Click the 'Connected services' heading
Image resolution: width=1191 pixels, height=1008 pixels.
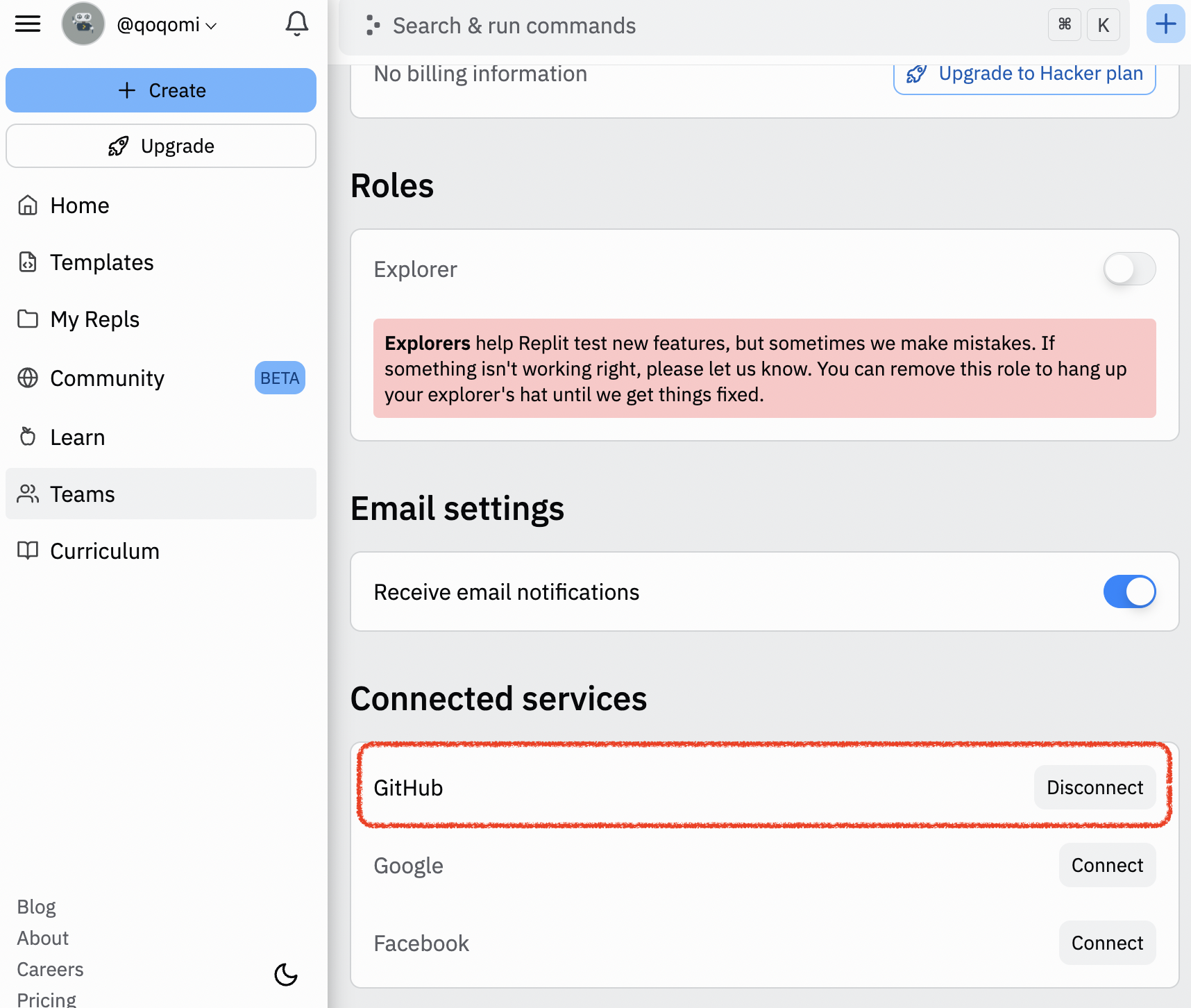498,698
